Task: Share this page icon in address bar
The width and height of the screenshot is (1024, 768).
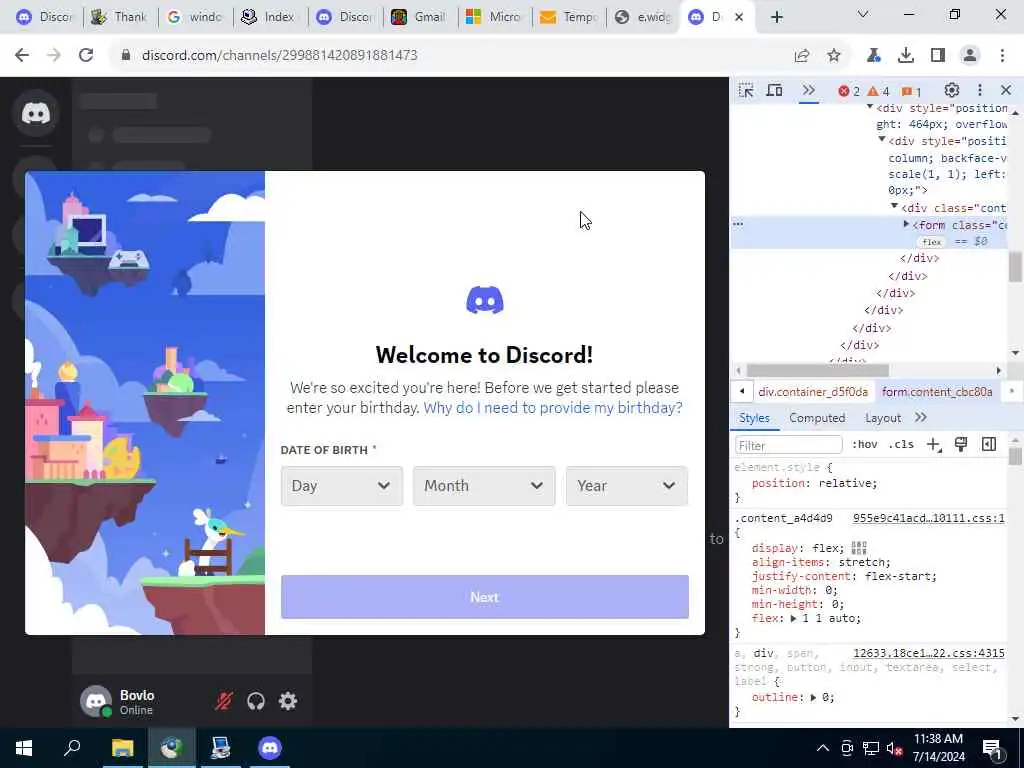Action: [802, 56]
